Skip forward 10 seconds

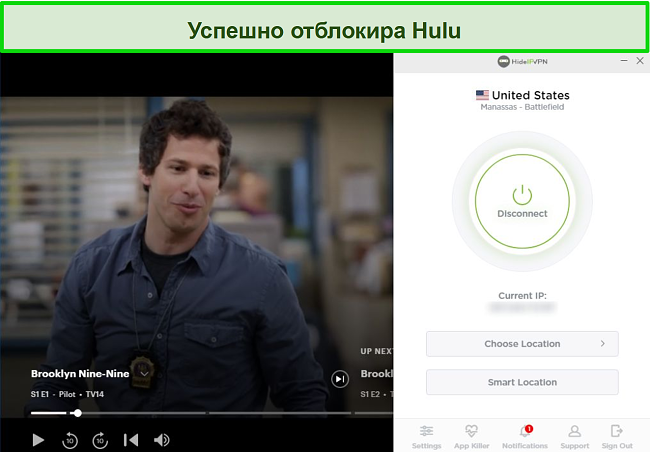pyautogui.click(x=100, y=440)
